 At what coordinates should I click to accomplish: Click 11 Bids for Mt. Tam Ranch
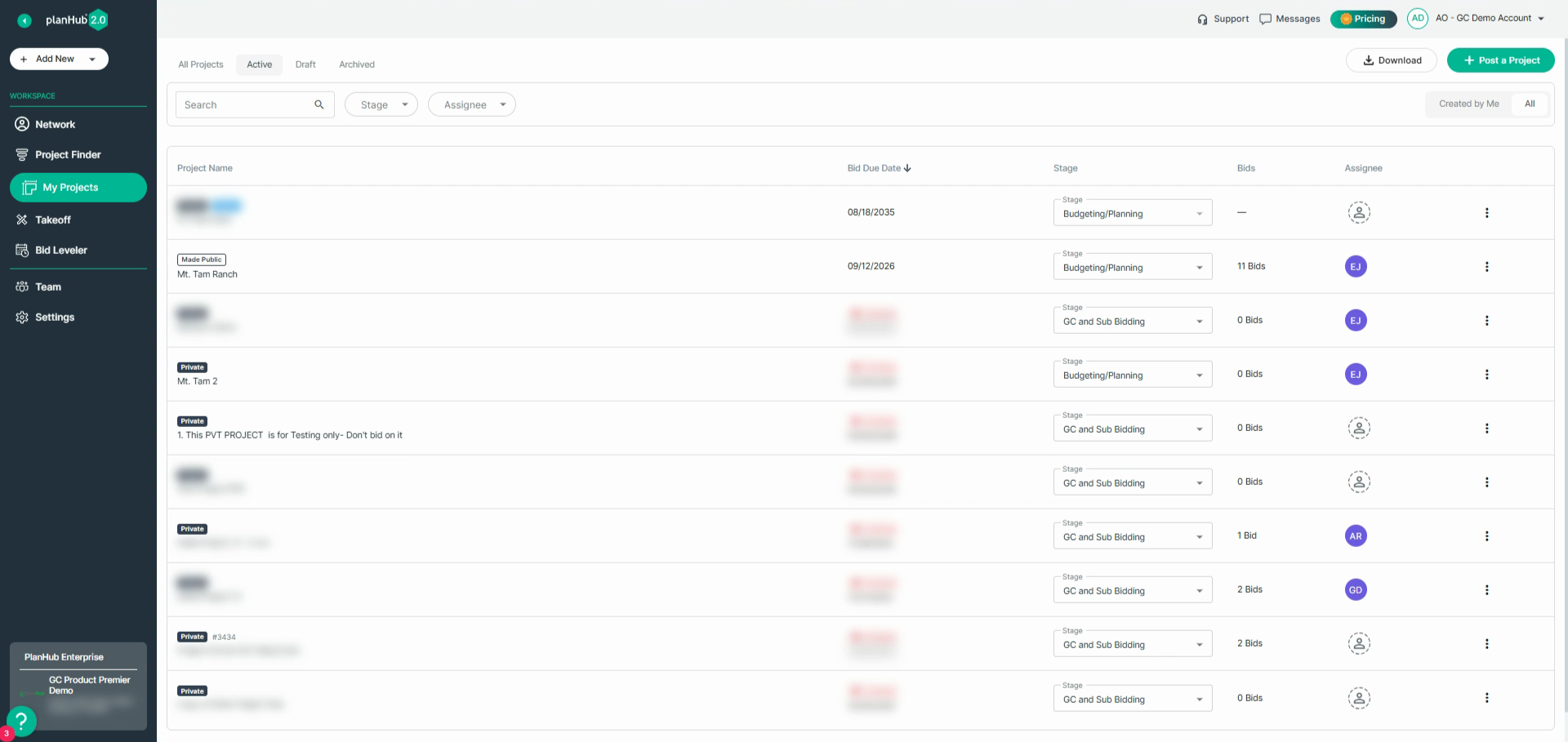pos(1251,266)
